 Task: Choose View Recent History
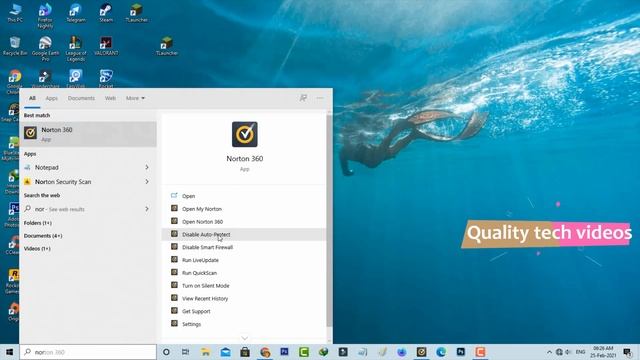(244, 298)
